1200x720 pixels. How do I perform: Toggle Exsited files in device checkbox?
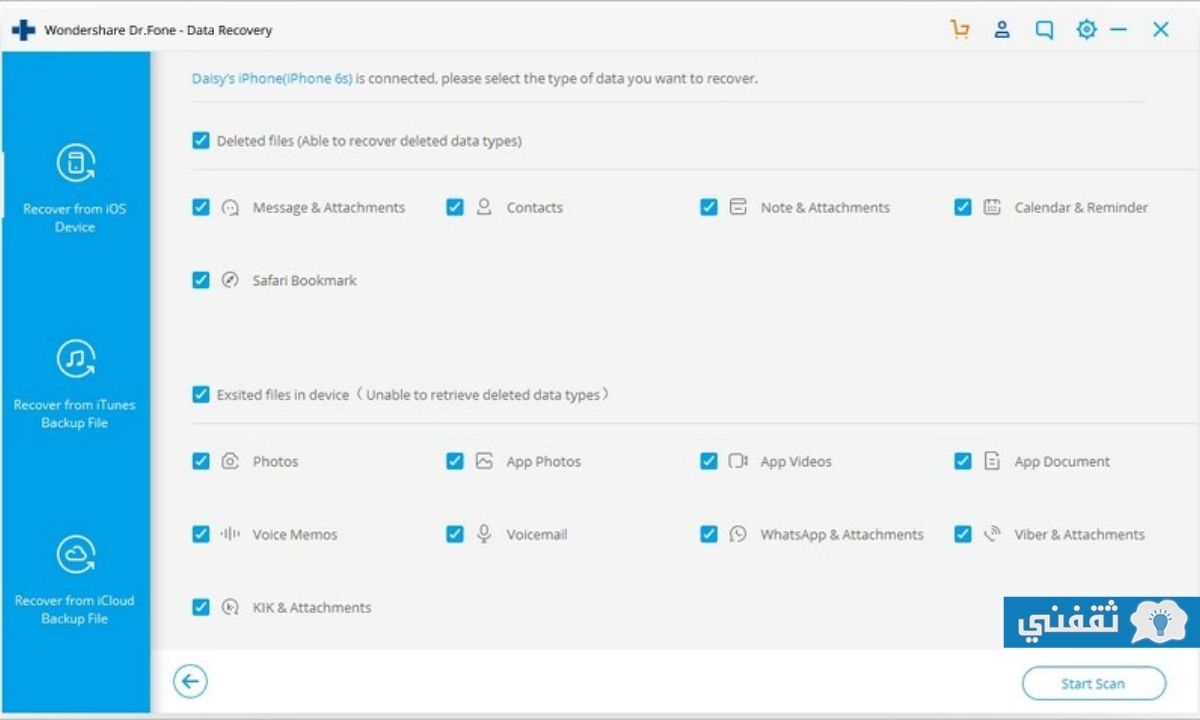point(201,395)
